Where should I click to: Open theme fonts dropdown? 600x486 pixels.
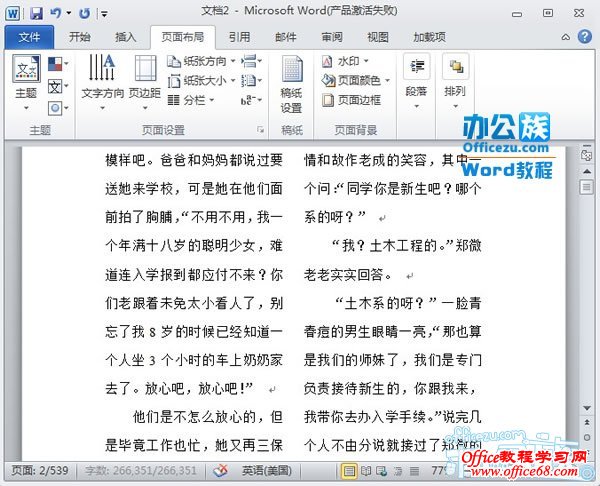coord(58,86)
